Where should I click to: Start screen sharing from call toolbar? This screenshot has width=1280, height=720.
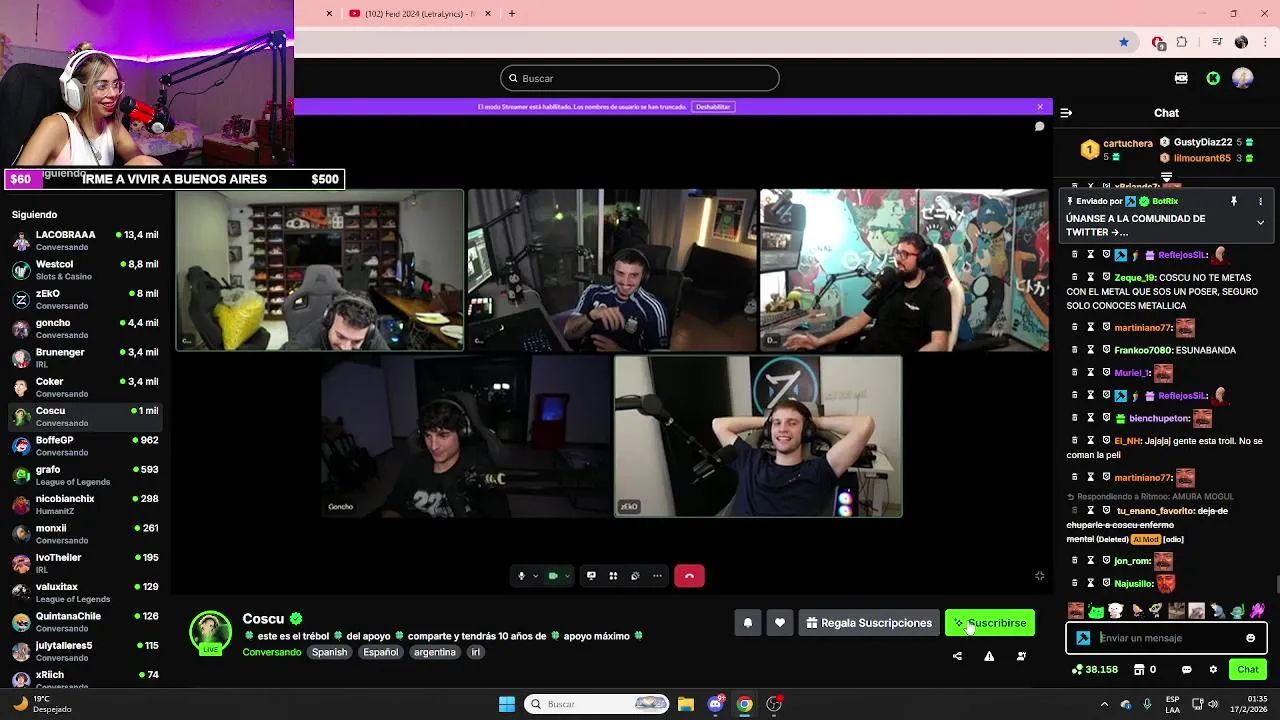[x=591, y=576]
